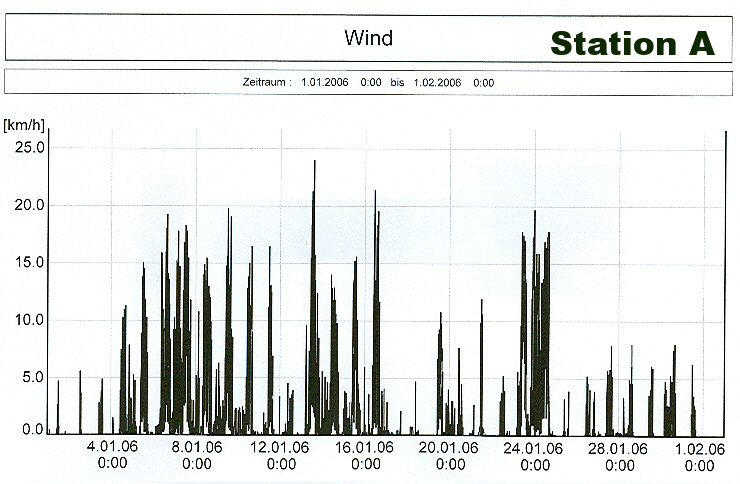
Task: Click the [km/h] unit label
Action: 22,124
